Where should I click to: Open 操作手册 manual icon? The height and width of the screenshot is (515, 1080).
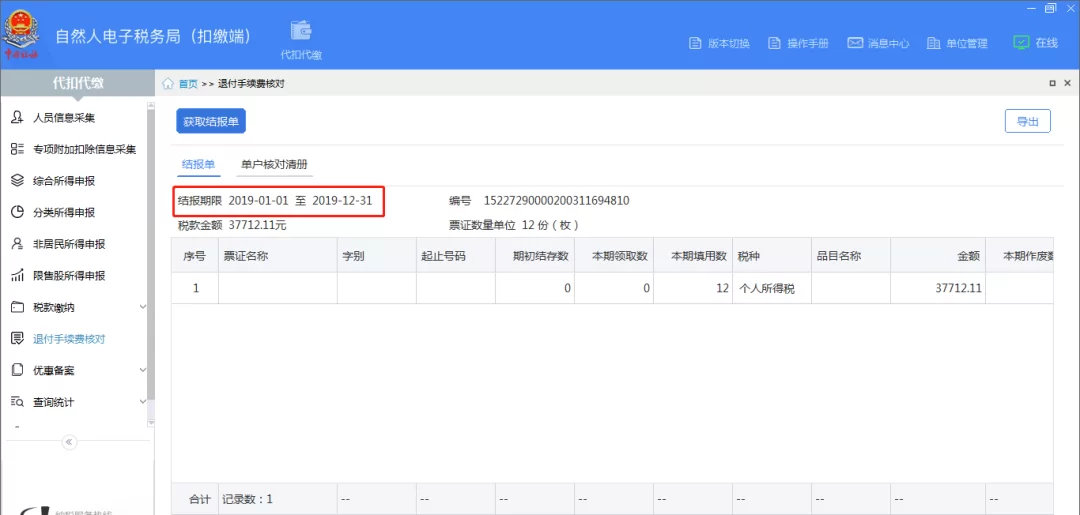click(775, 43)
